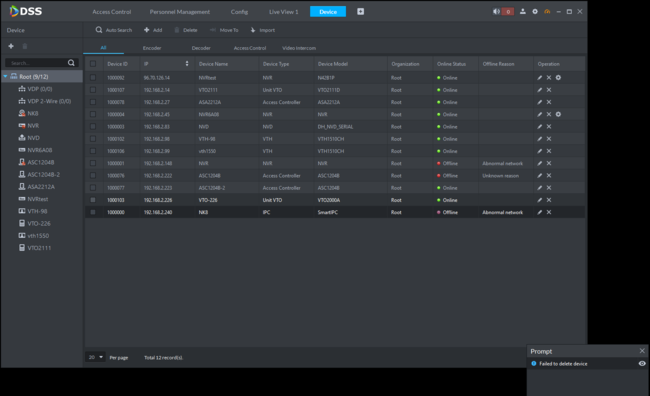Edit device VTO2111 pencil icon
This screenshot has height=396, width=650.
(540, 90)
